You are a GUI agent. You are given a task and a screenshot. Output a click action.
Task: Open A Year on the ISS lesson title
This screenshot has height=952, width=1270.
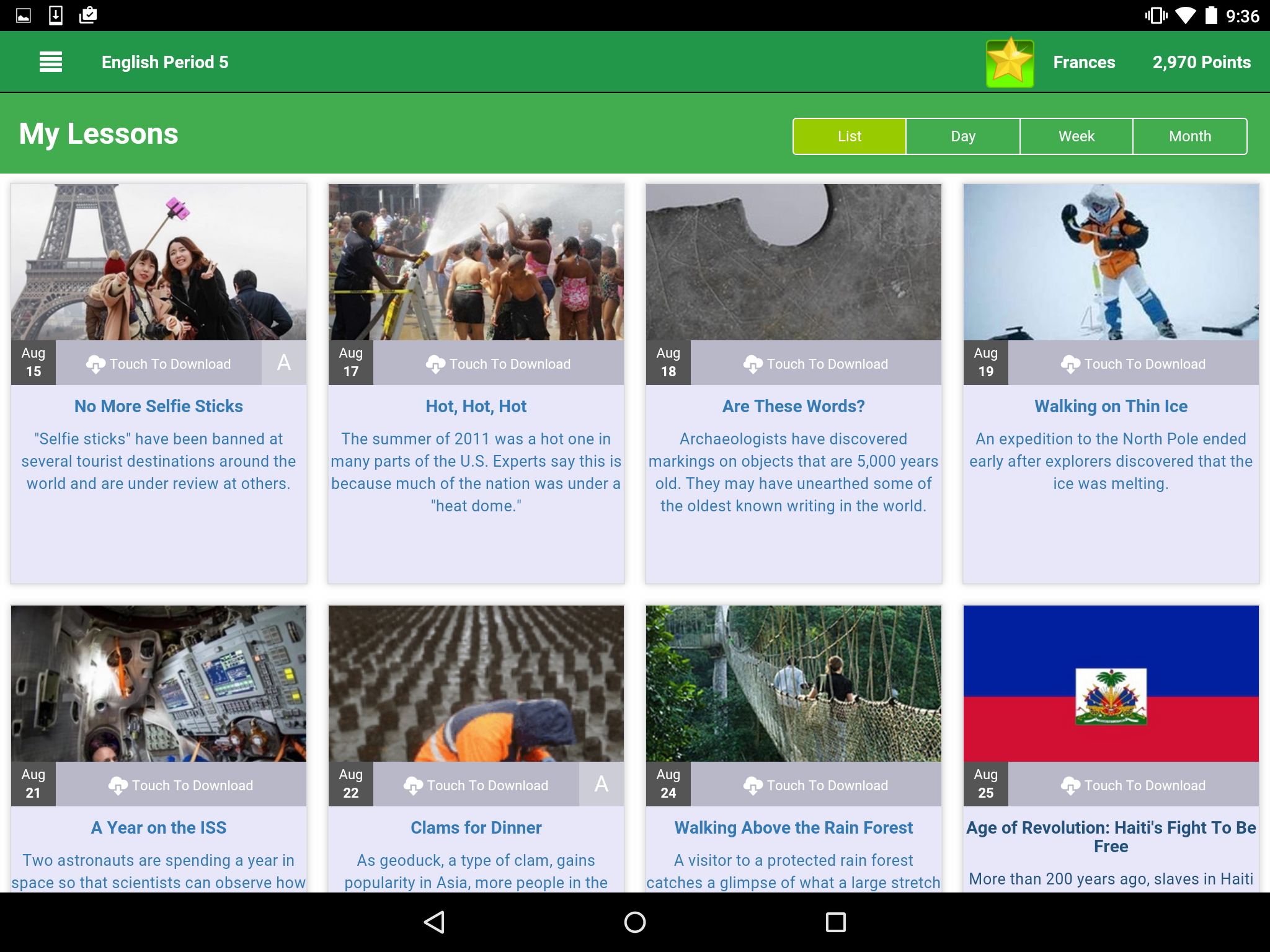pyautogui.click(x=159, y=827)
